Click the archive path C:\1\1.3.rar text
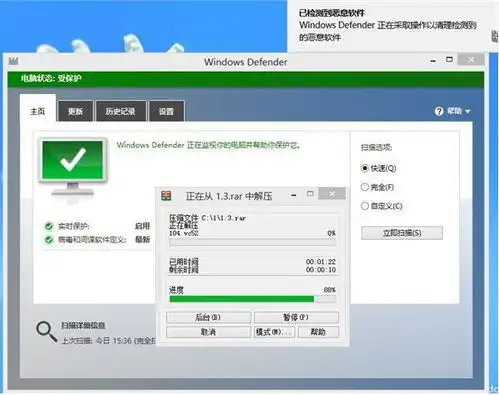The height and width of the screenshot is (395, 499). tap(224, 218)
